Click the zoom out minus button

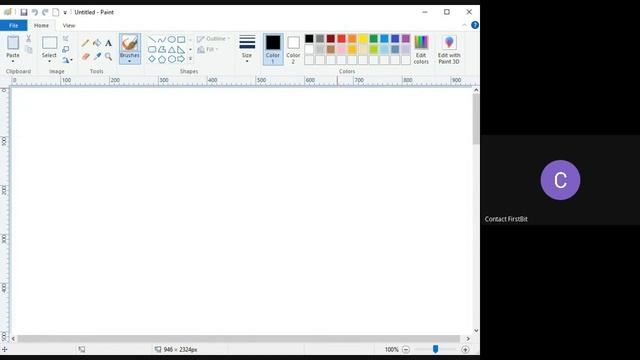tap(406, 349)
